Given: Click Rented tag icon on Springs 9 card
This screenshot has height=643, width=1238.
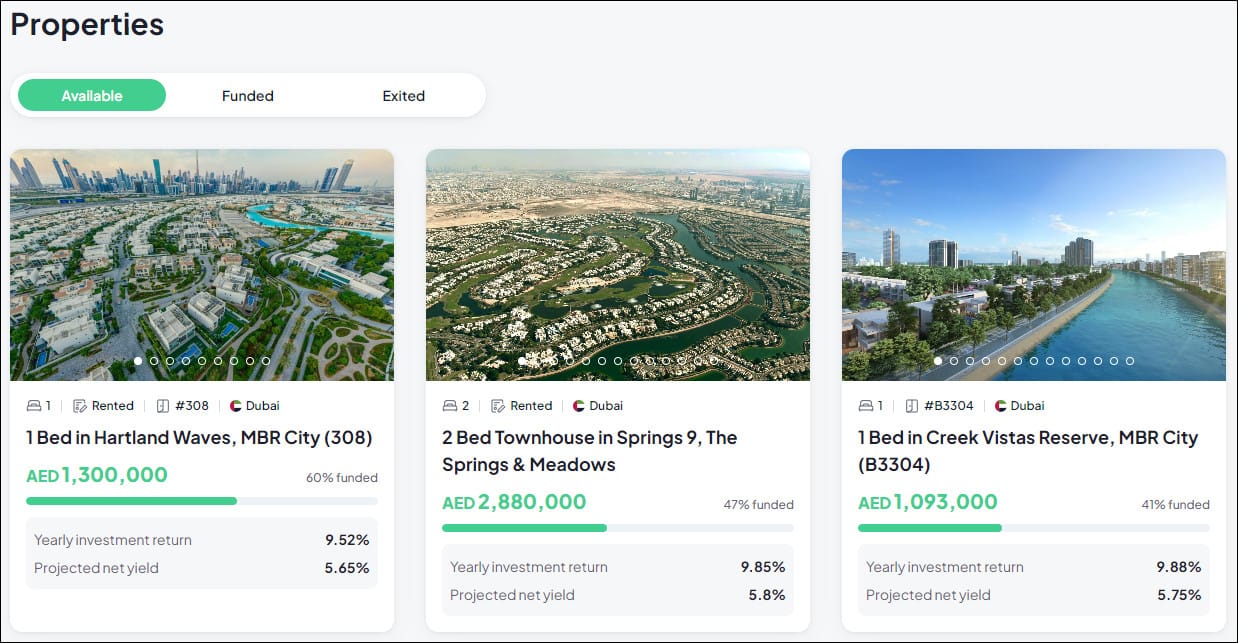Looking at the screenshot, I should click(498, 406).
